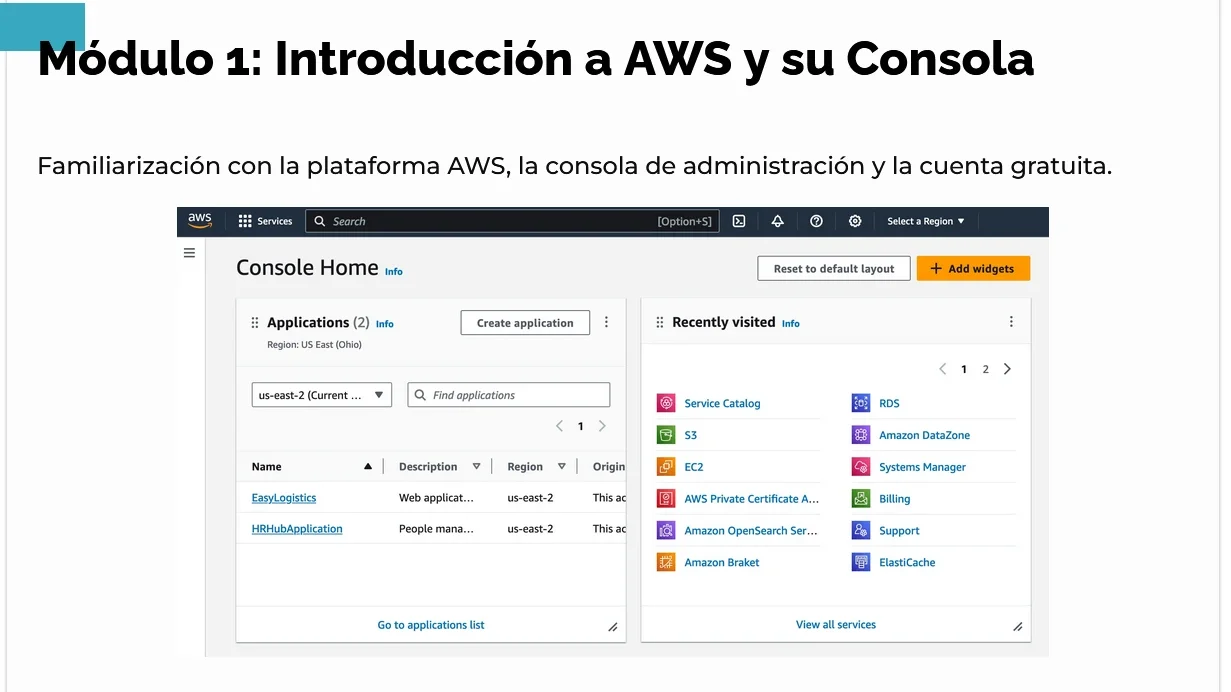This screenshot has width=1231, height=692.
Task: Open CloudShell terminal icon in header
Action: point(739,221)
